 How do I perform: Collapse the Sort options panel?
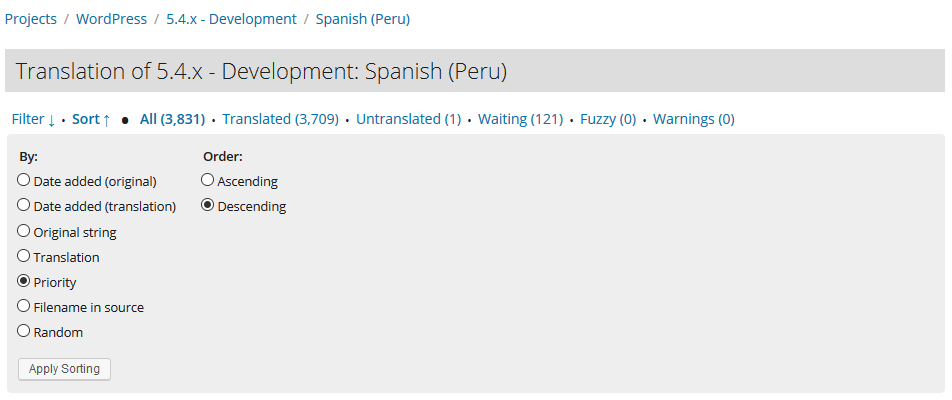click(91, 119)
